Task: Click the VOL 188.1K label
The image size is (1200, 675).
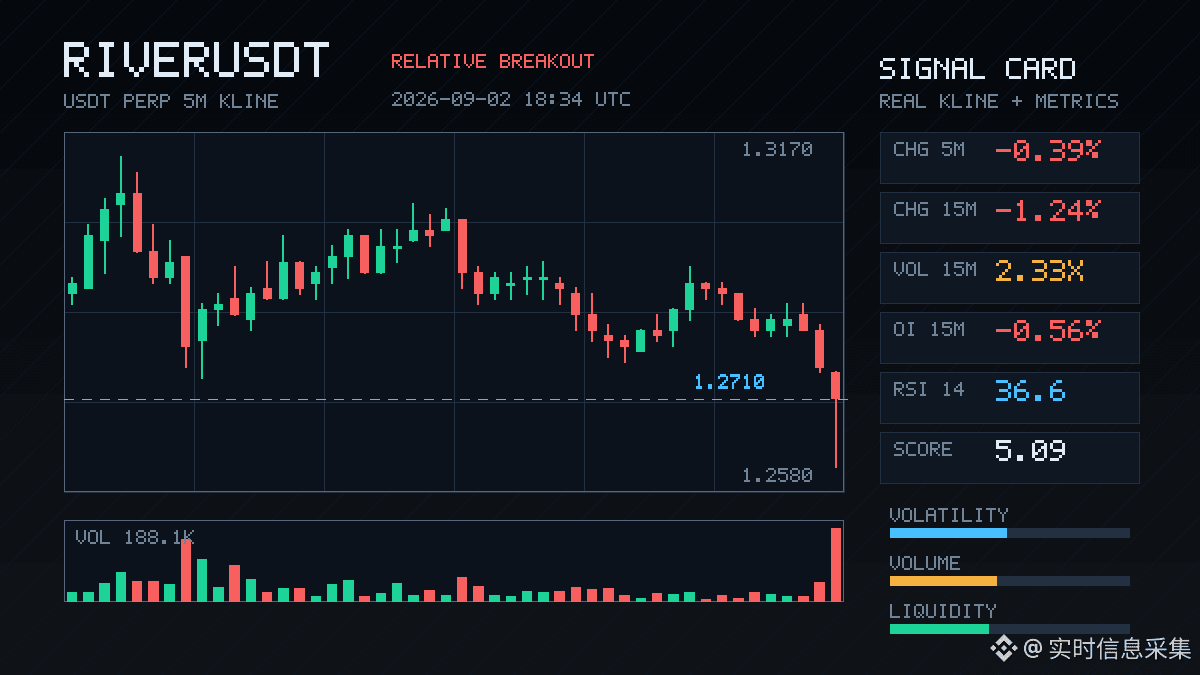Action: coord(134,538)
